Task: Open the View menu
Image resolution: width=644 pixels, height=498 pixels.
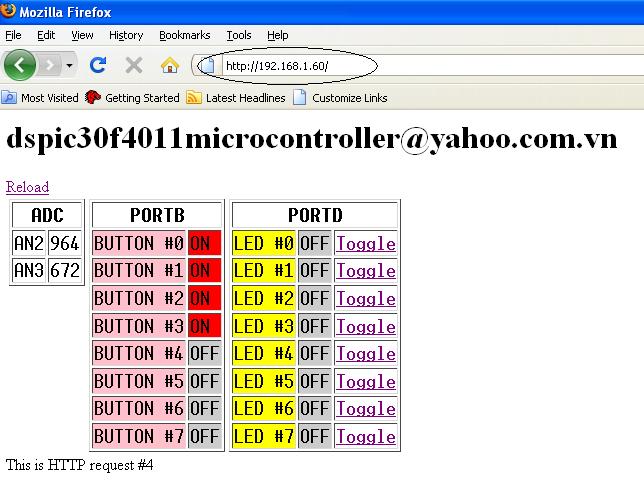Action: [82, 35]
